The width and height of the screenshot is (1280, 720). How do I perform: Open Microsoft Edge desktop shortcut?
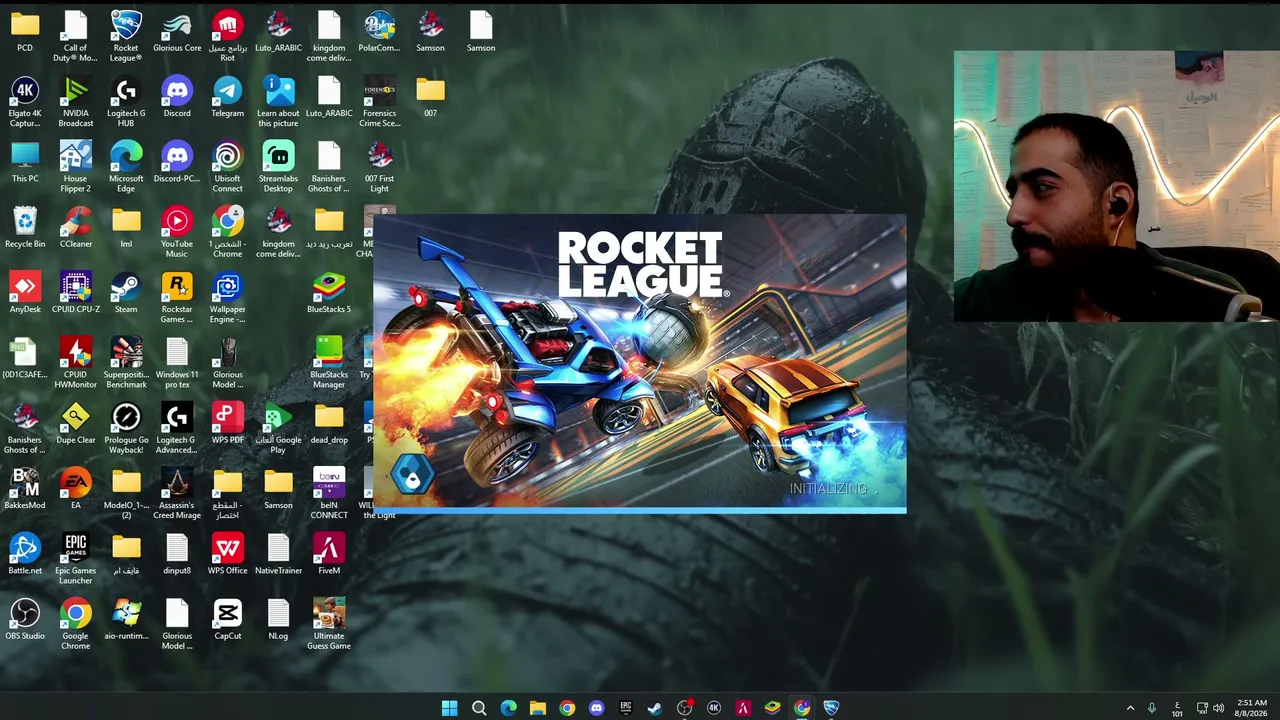point(126,167)
